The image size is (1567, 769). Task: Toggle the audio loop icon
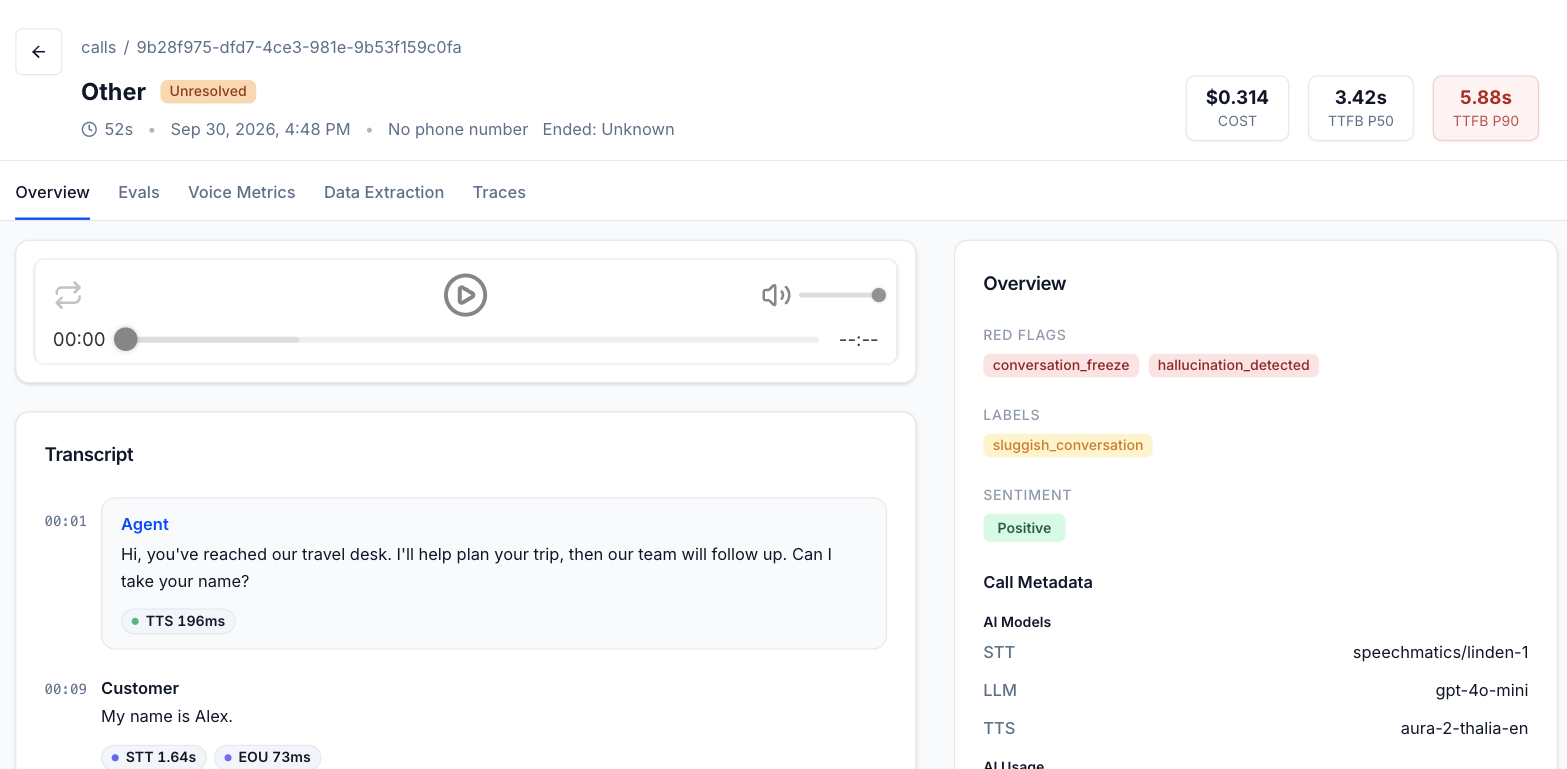click(x=68, y=295)
